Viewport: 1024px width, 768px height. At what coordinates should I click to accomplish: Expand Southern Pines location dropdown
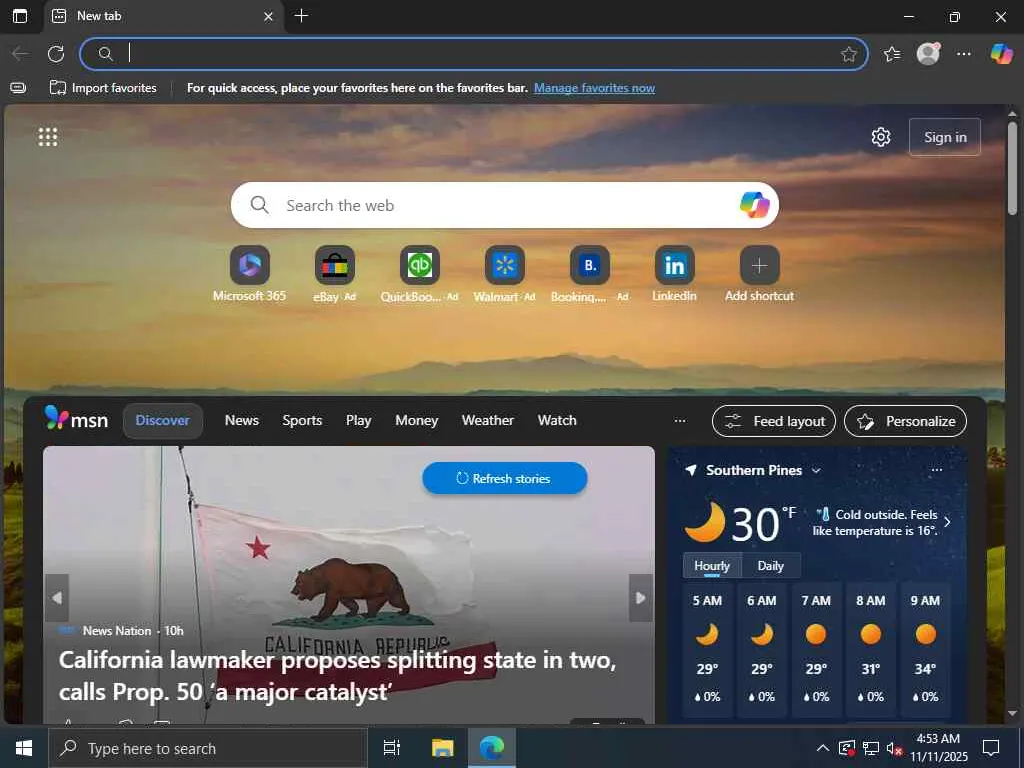(x=816, y=471)
